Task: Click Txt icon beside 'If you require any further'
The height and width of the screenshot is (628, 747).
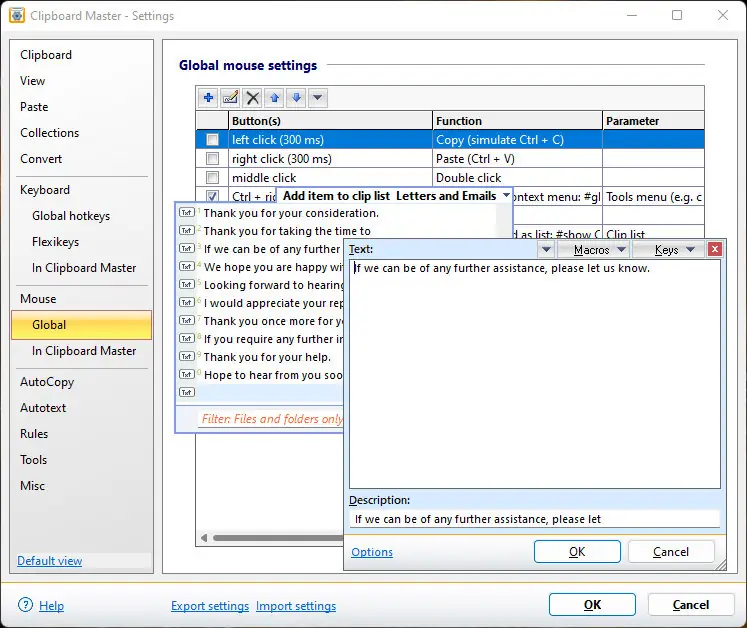Action: [186, 338]
